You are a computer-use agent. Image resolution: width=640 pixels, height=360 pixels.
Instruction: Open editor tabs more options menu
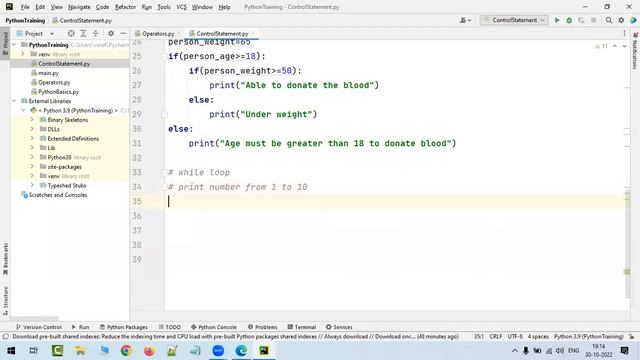click(x=624, y=33)
